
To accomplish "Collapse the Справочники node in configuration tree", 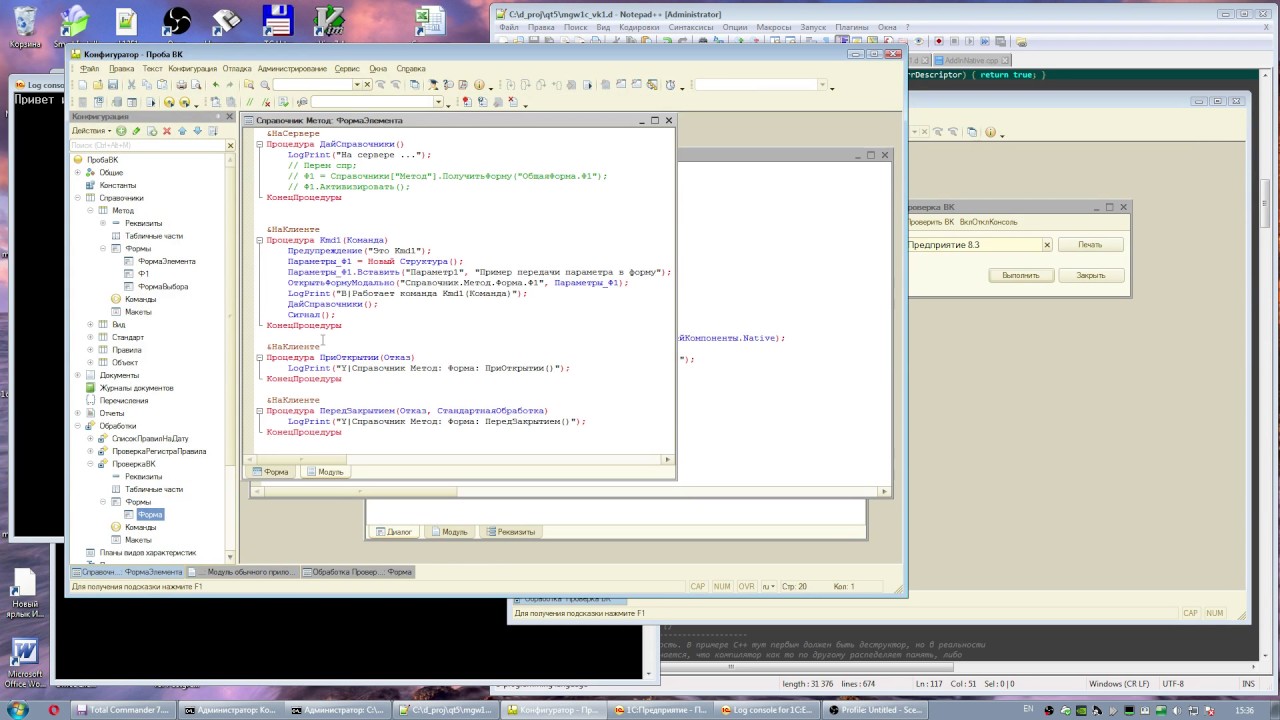I will (78, 198).
